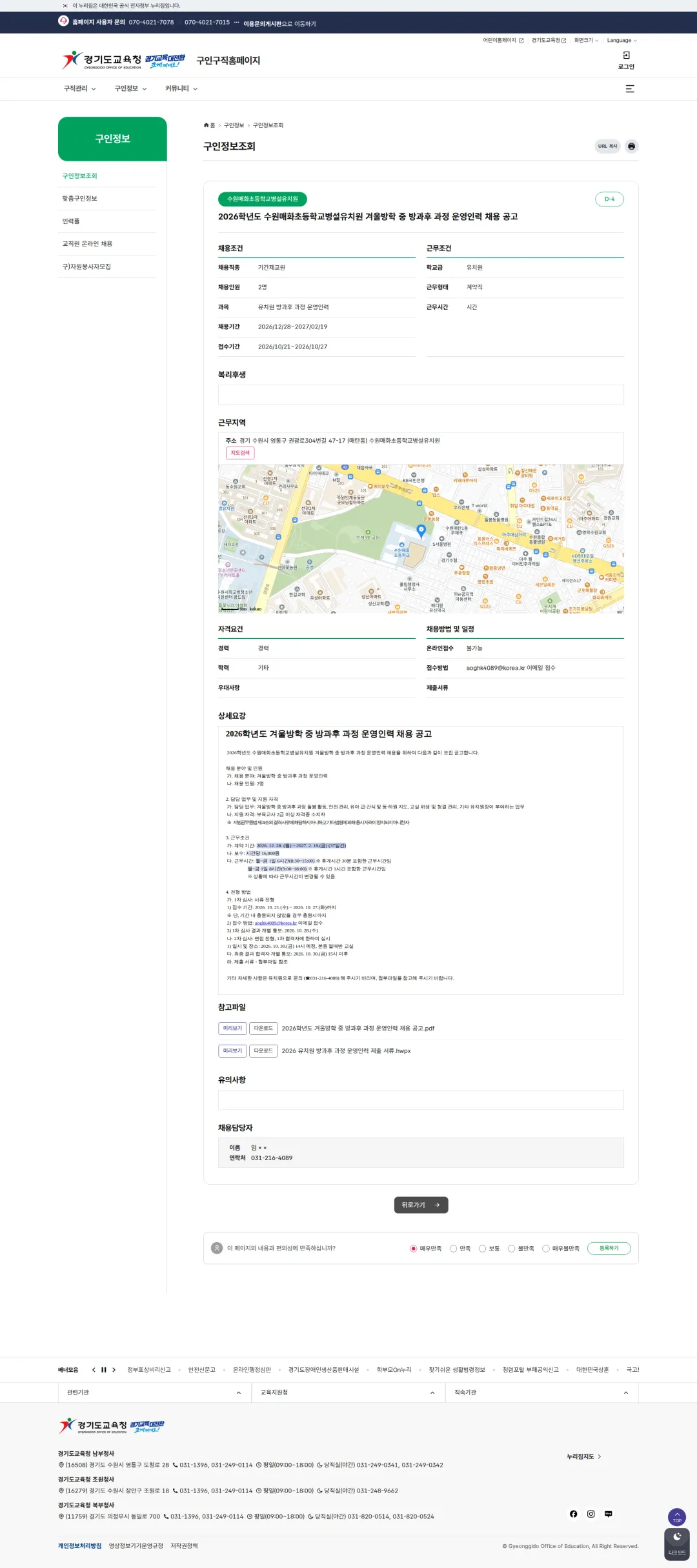Expand the 직속기관 footer list
This screenshot has height=1568, width=697.
542,1392
